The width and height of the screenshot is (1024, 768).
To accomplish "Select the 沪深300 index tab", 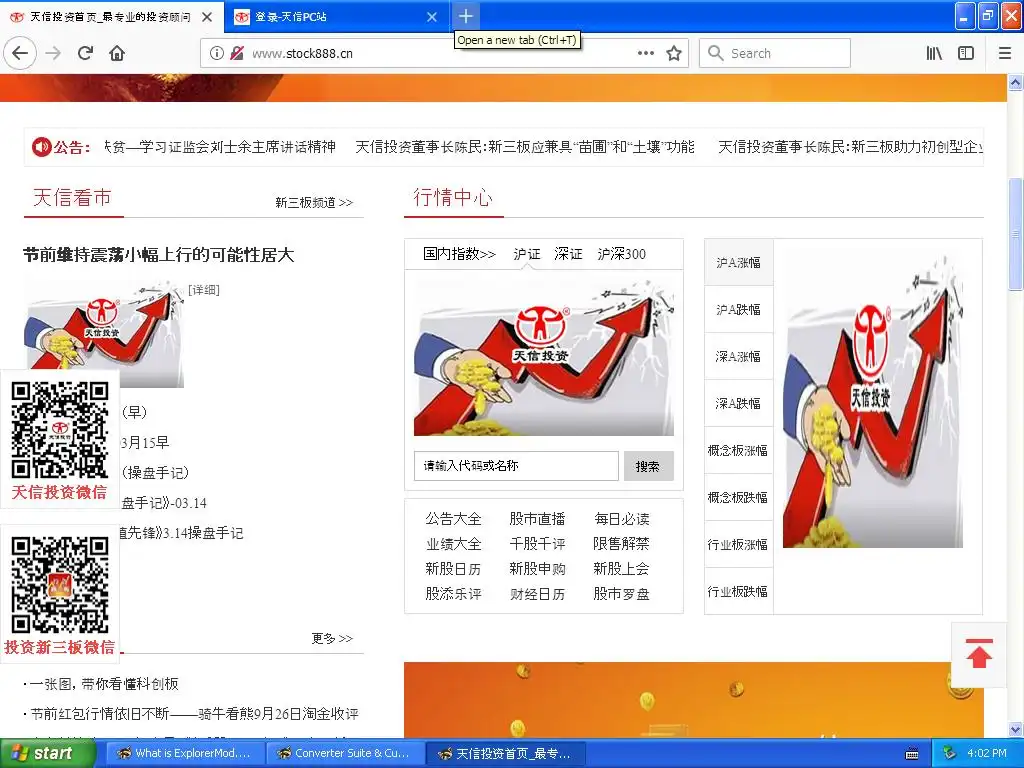I will [622, 254].
